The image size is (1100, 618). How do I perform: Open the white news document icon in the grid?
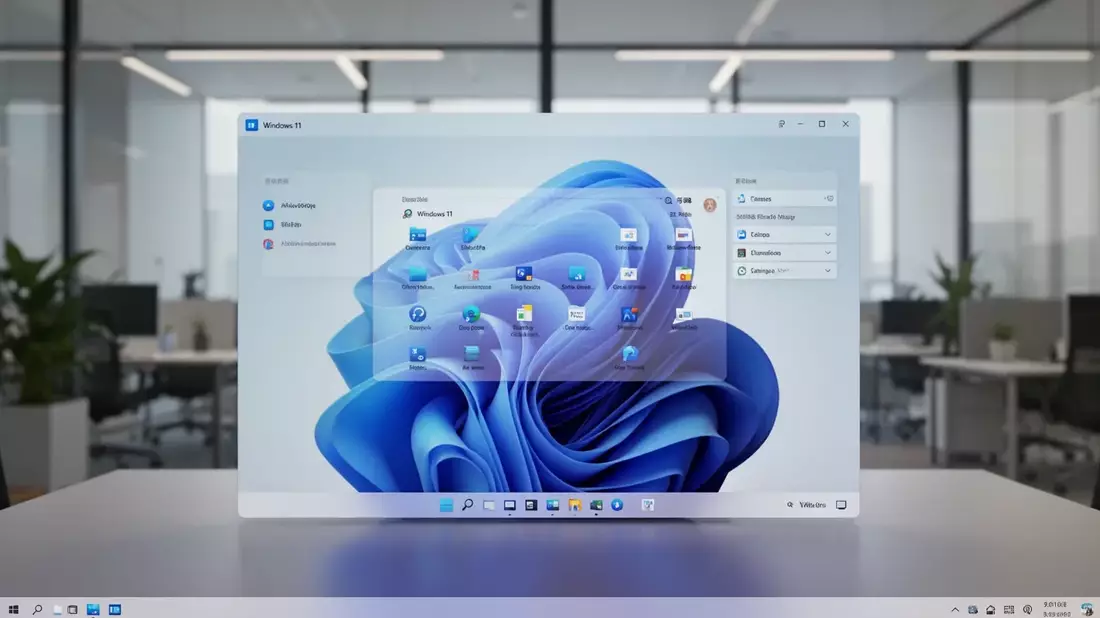(x=577, y=314)
